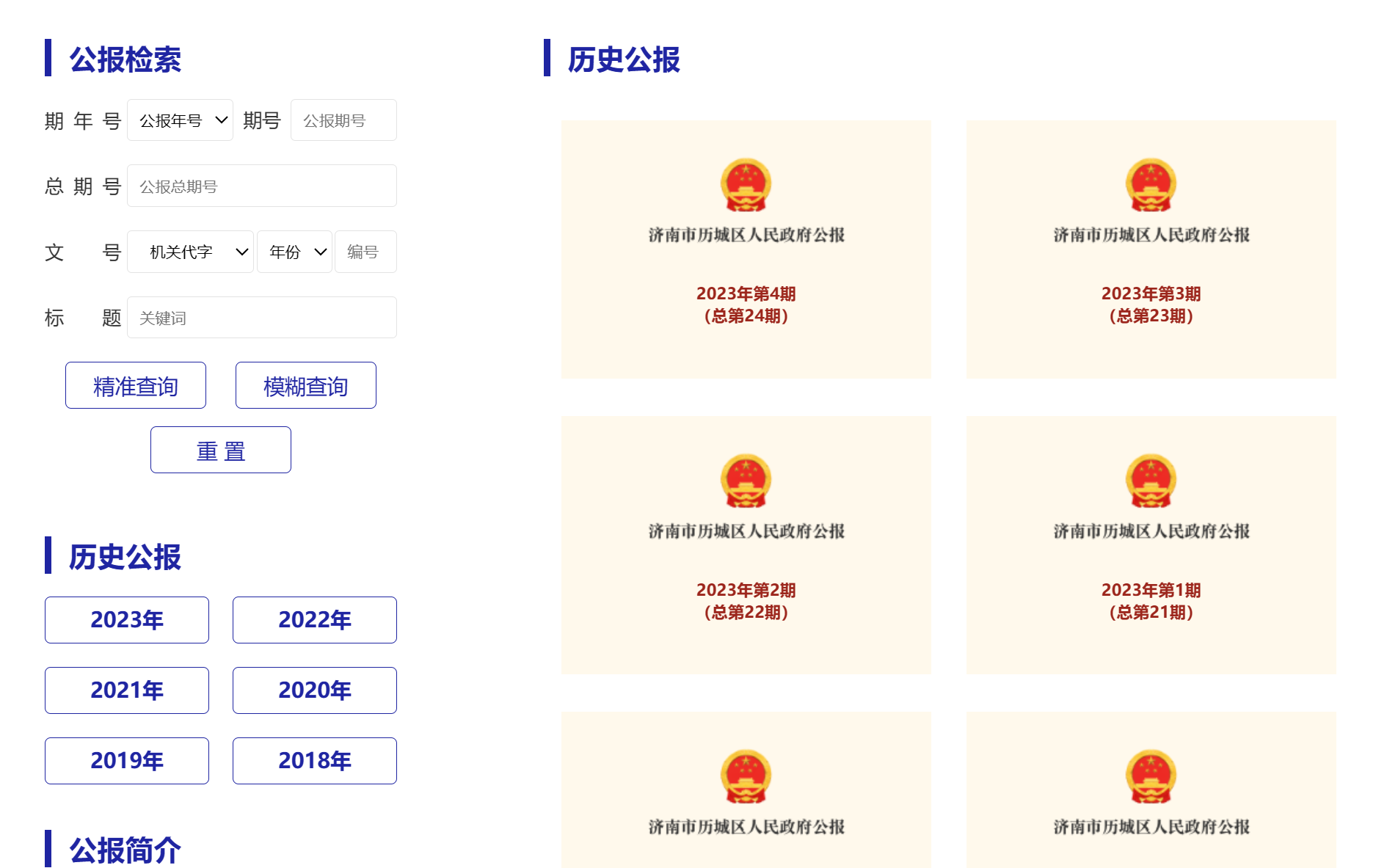Image resolution: width=1376 pixels, height=868 pixels.
Task: Open the 2023年第2期 bulletin card
Action: click(746, 545)
